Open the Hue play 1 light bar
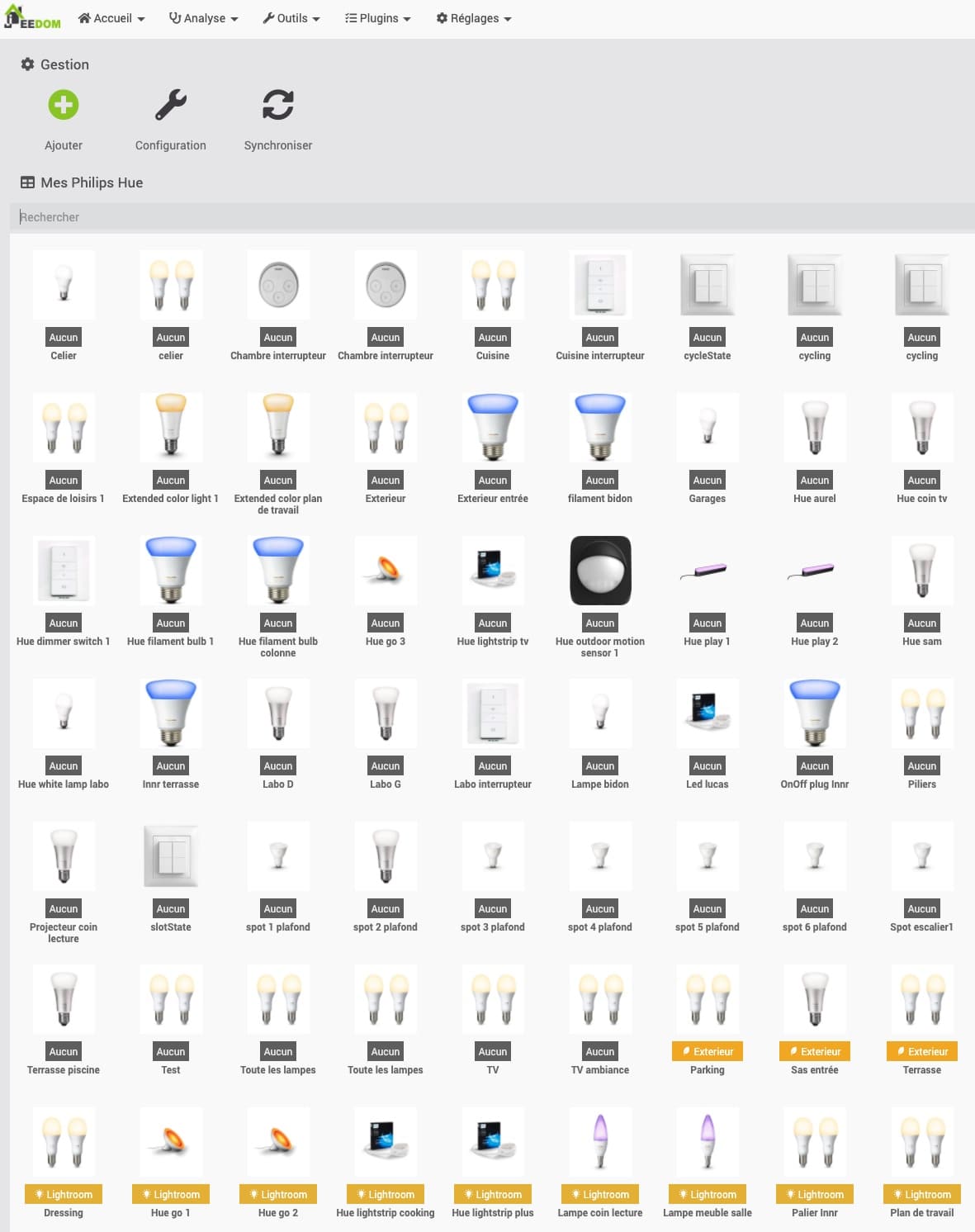 [x=708, y=571]
